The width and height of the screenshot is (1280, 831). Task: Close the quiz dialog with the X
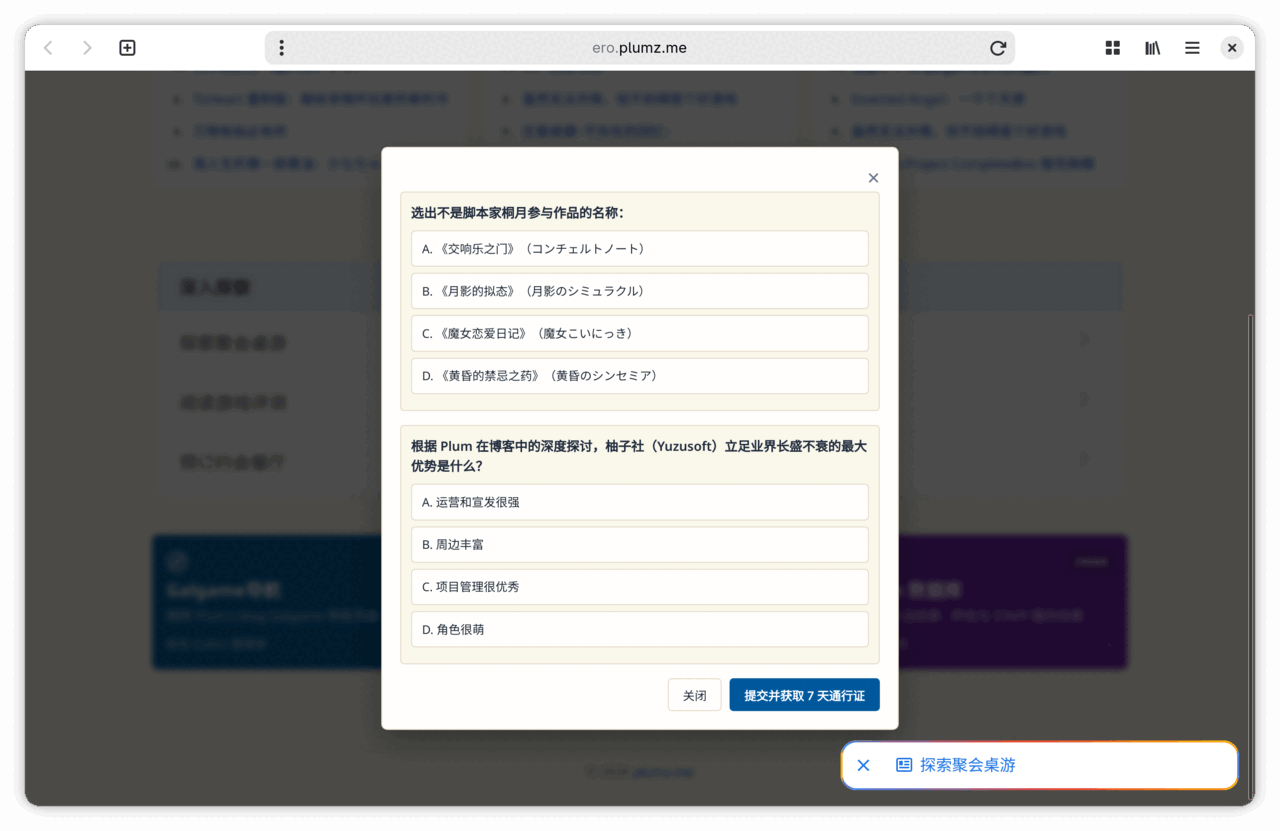click(x=873, y=178)
